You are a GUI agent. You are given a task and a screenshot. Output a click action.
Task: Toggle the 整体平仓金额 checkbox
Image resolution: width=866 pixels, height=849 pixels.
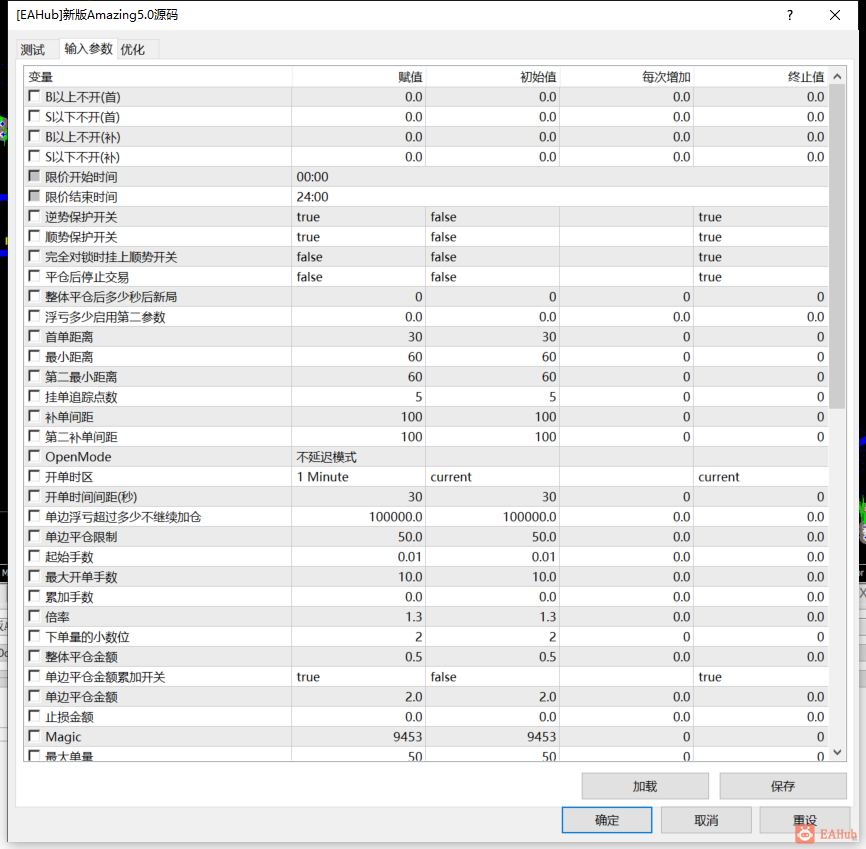[34, 656]
